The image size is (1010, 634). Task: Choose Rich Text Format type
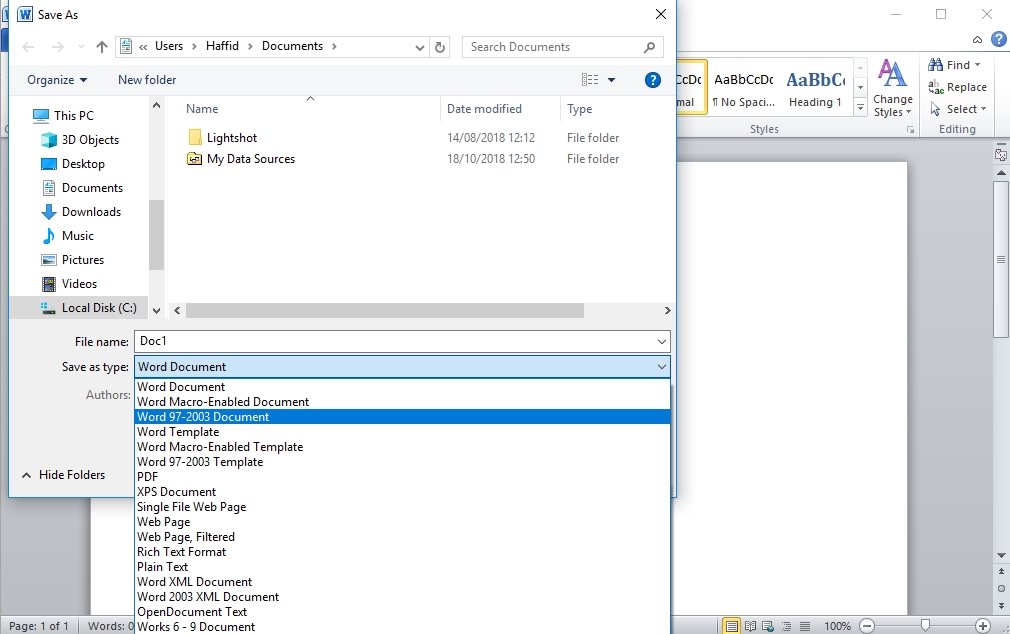403,552
